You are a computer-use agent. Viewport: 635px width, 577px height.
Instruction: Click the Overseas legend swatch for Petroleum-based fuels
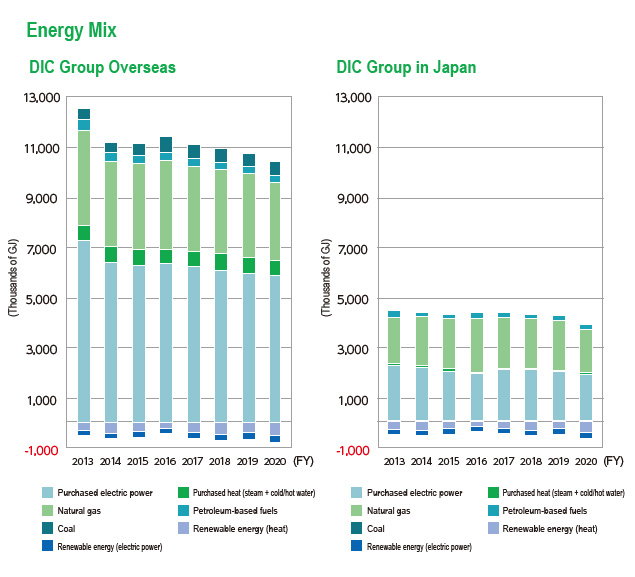pyautogui.click(x=183, y=510)
